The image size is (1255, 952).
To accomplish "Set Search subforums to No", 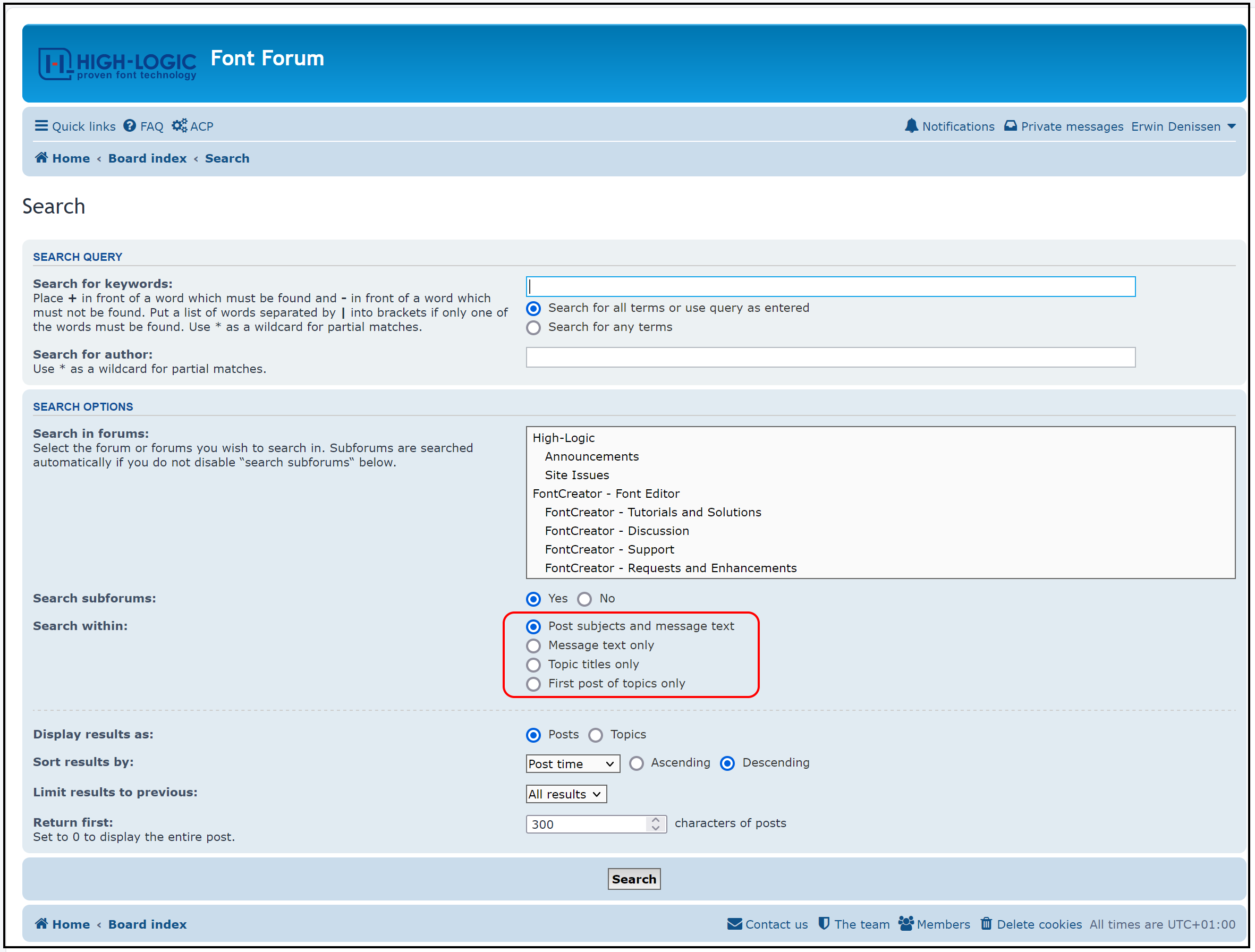I will point(584,599).
